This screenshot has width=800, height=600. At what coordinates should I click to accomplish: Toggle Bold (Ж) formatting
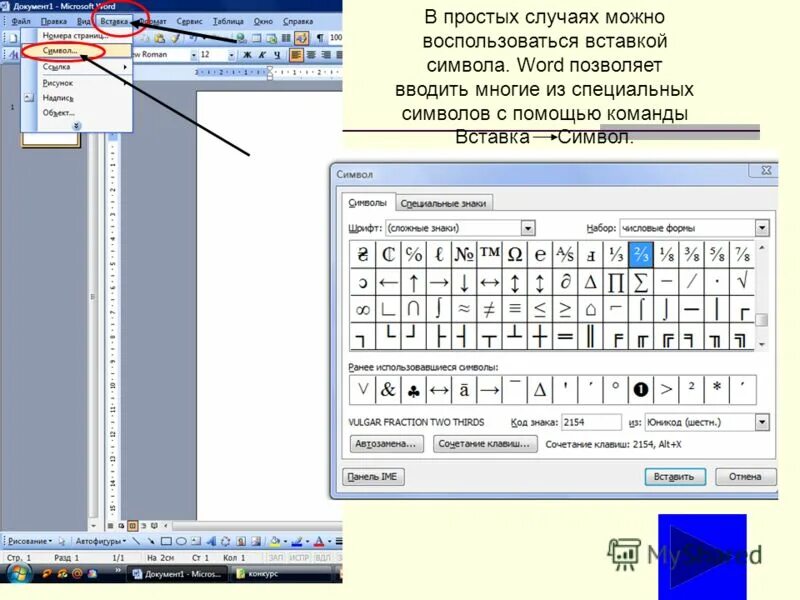[247, 55]
